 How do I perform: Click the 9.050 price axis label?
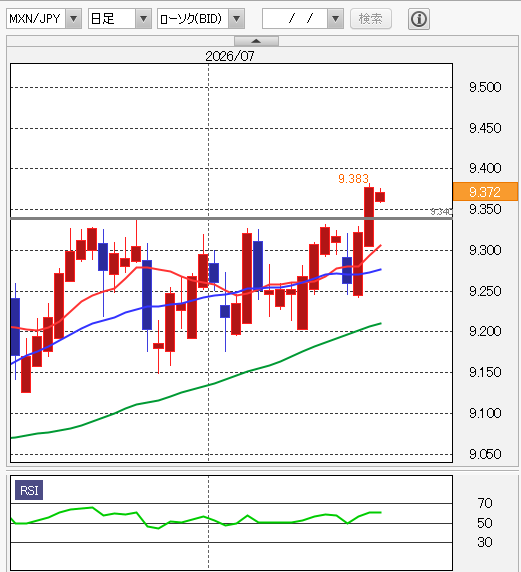485,454
